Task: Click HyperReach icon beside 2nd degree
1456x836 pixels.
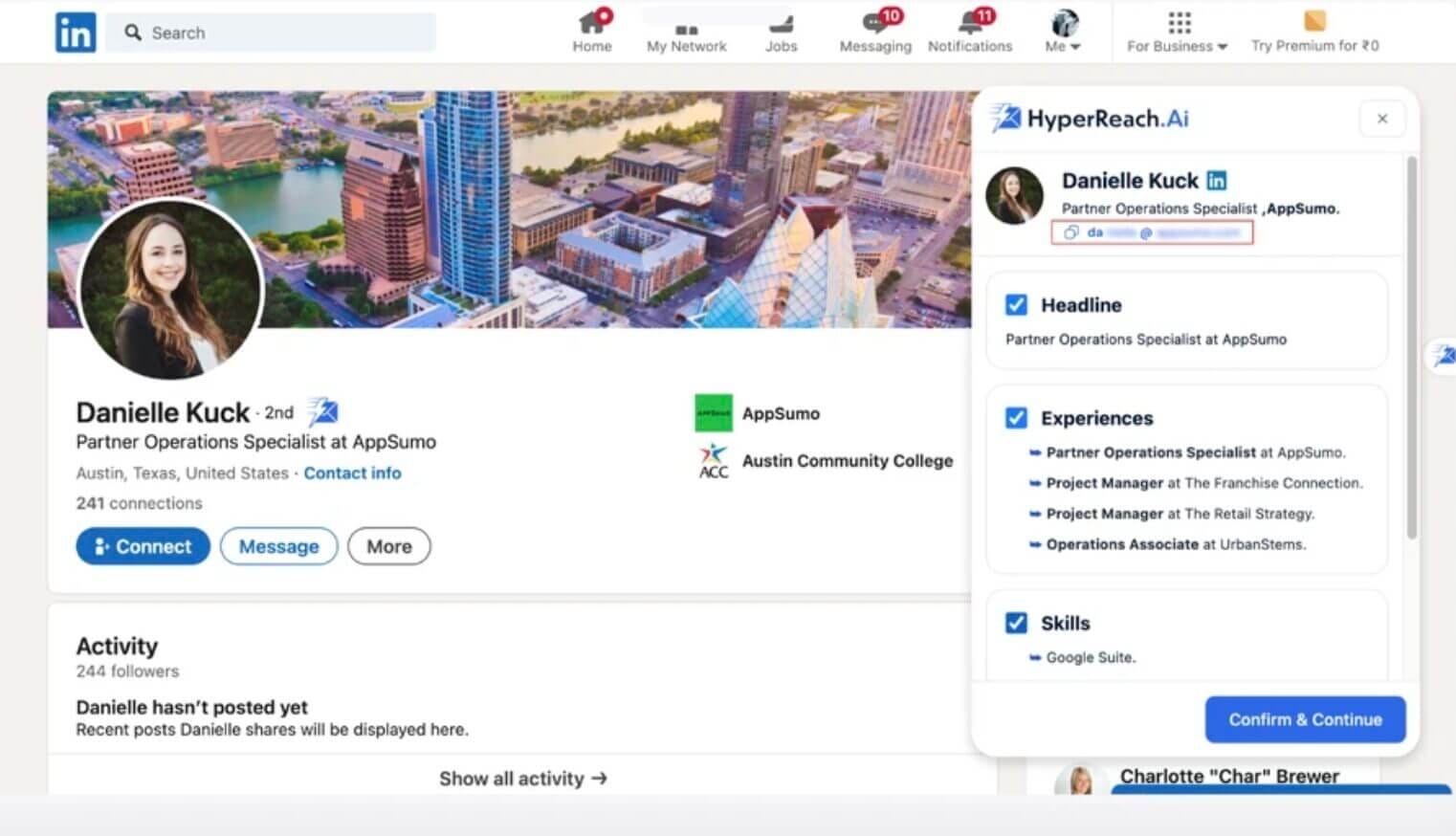Action: pos(322,412)
